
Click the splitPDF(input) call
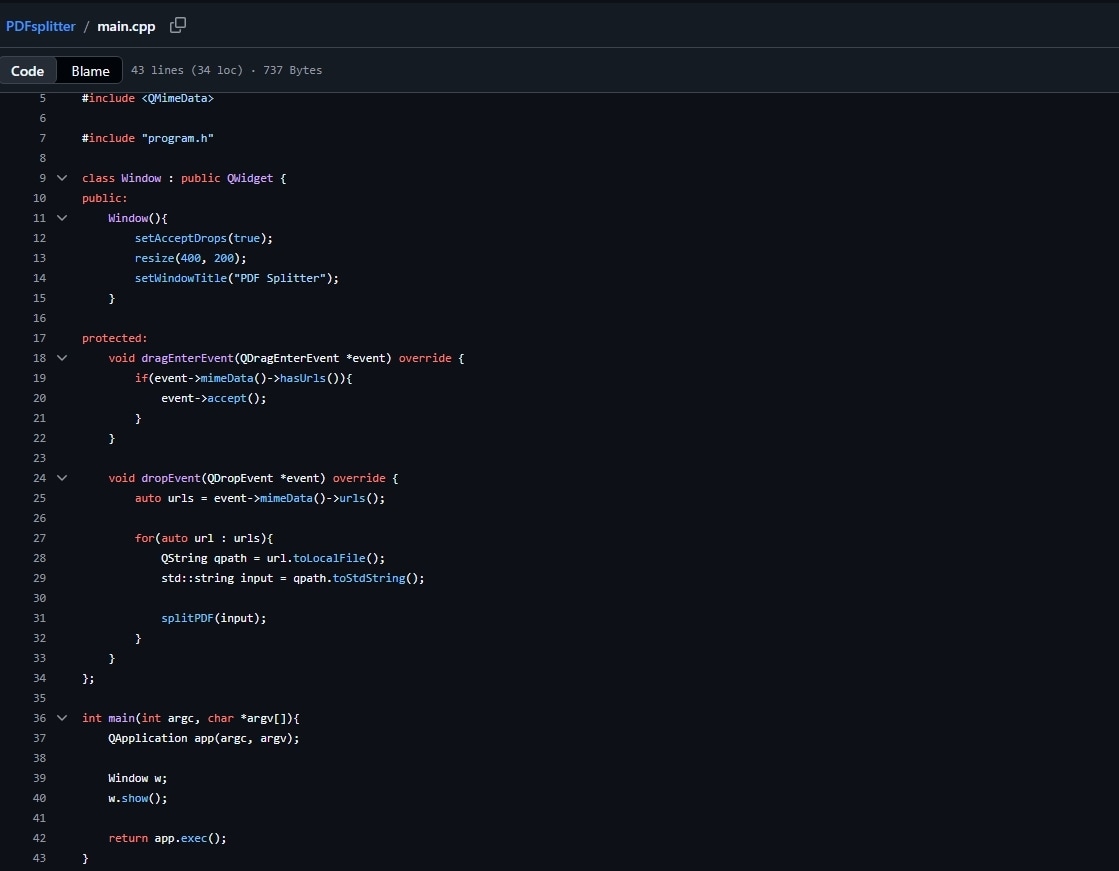213,618
